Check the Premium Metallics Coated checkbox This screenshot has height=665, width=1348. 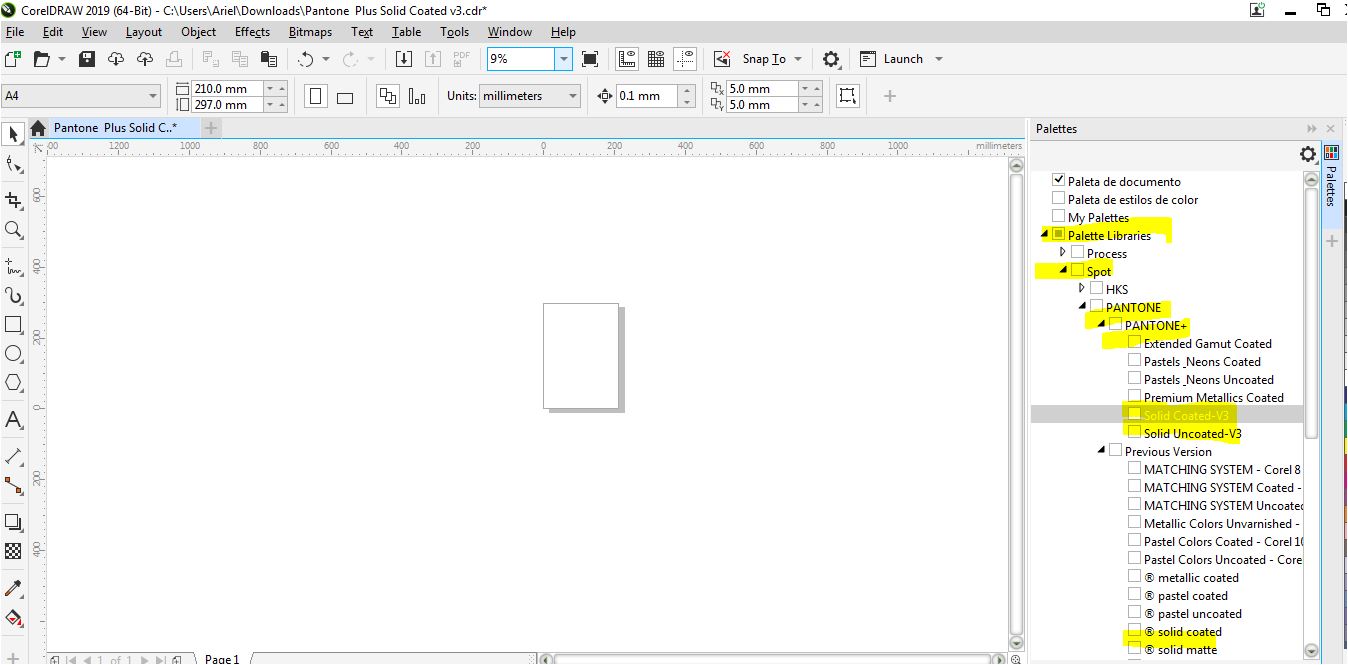pyautogui.click(x=1135, y=397)
